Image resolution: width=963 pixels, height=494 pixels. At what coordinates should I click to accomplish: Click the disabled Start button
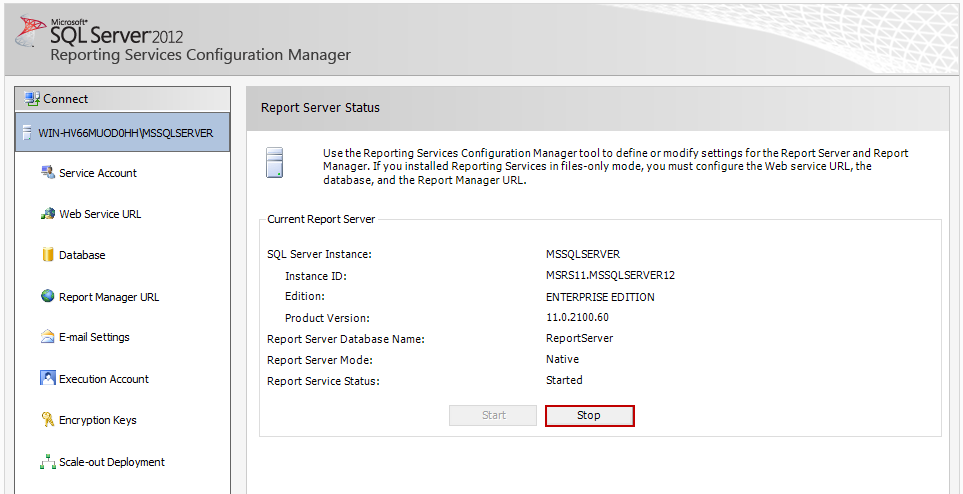494,415
